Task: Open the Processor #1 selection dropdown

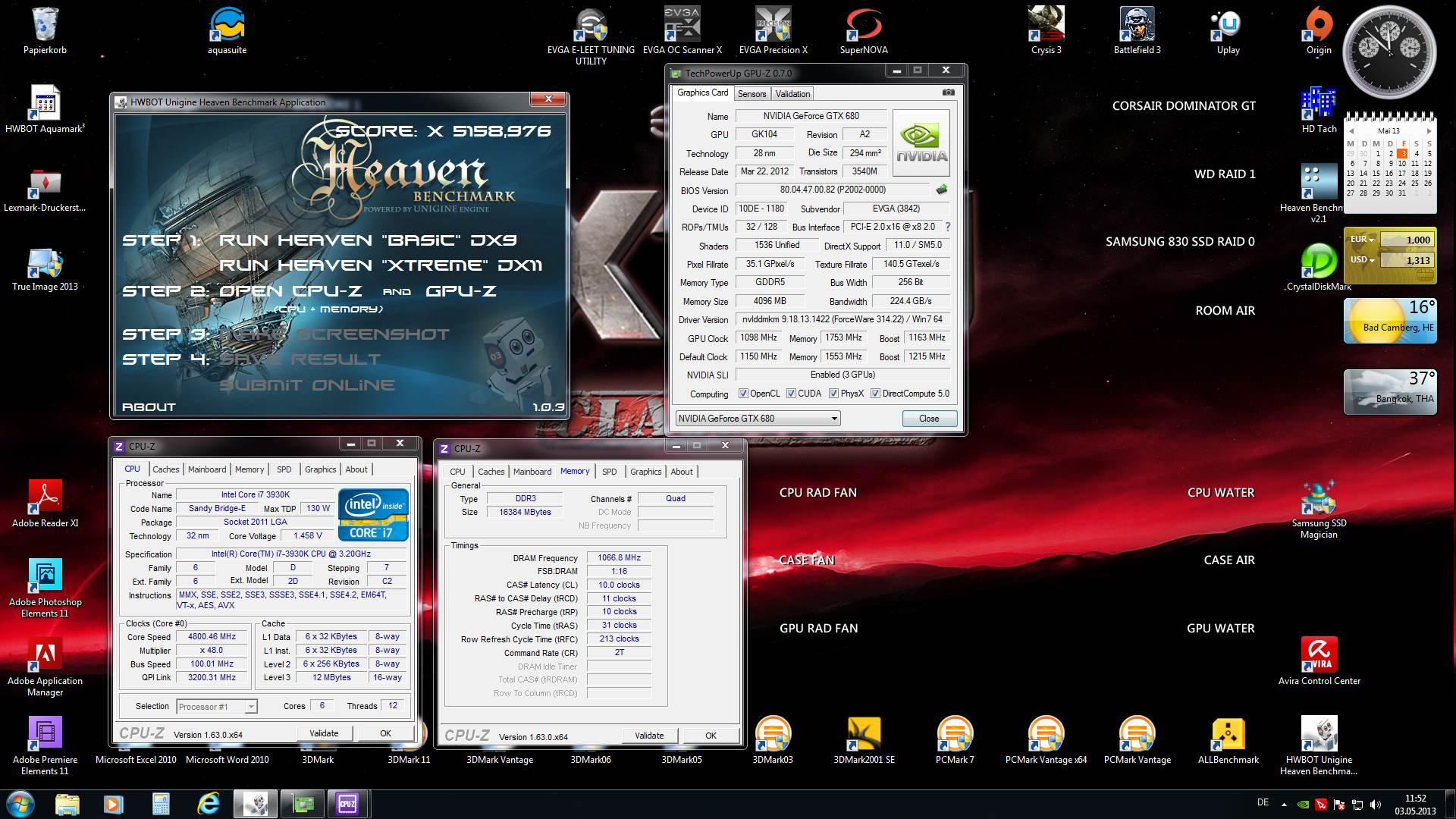Action: click(x=217, y=707)
